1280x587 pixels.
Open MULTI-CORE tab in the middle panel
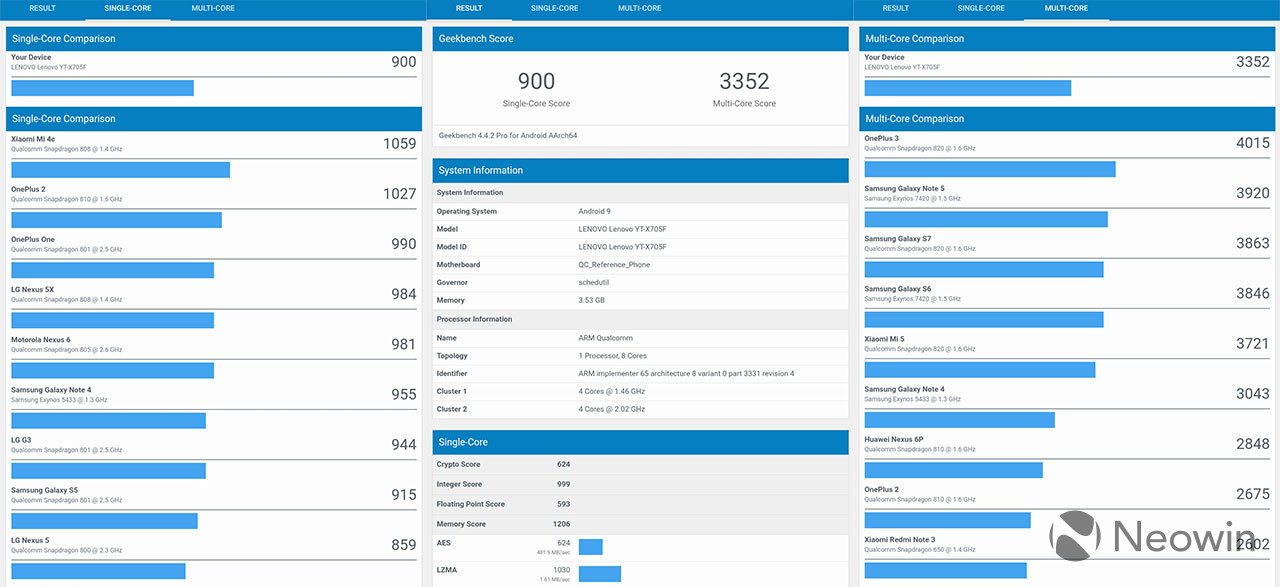[639, 8]
